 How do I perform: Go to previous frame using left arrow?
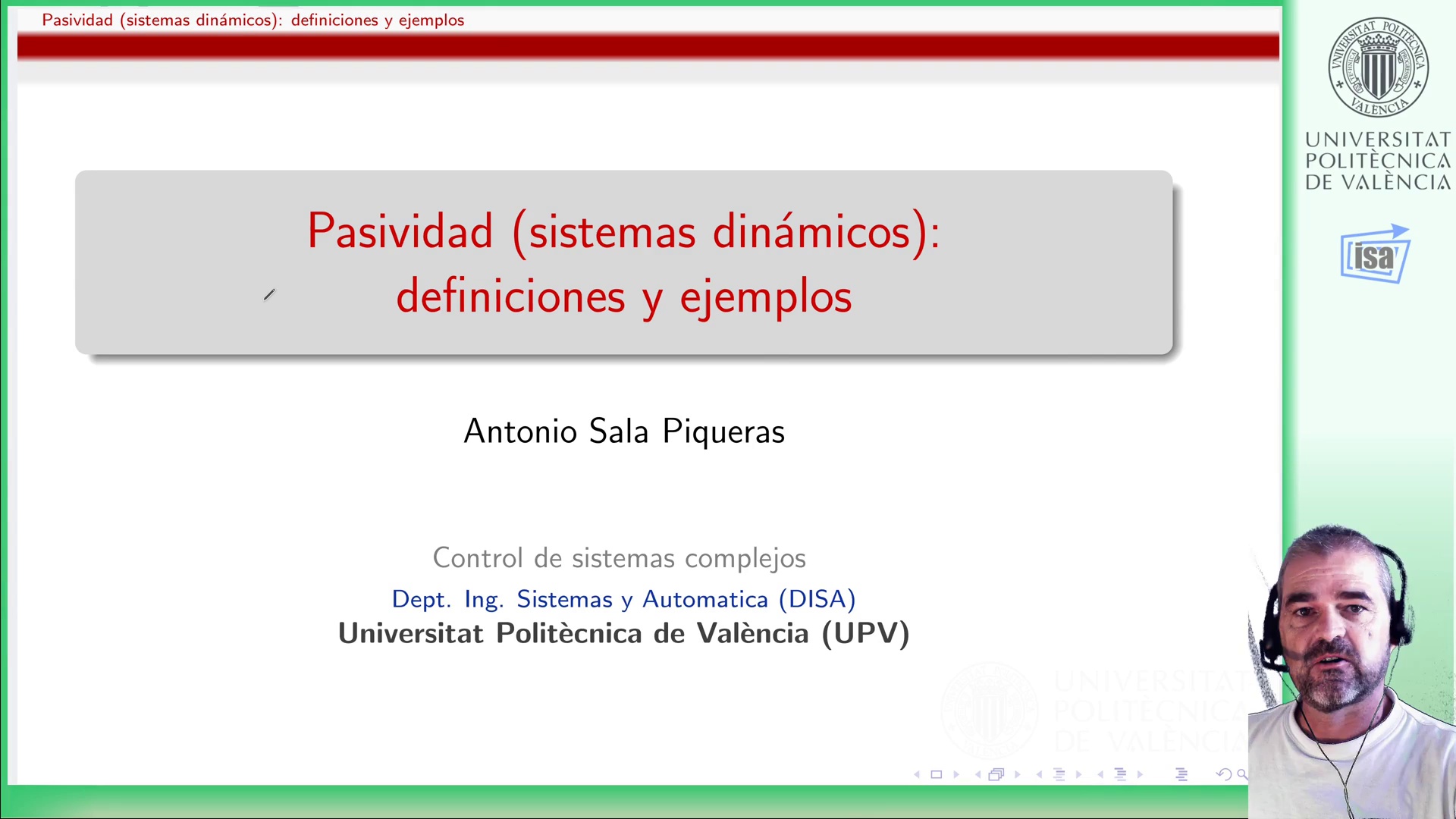tap(978, 774)
